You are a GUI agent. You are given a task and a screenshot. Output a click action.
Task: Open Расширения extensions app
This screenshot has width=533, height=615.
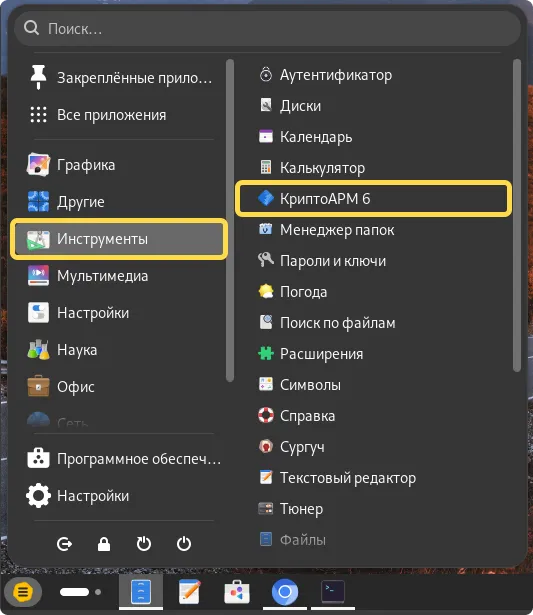click(373, 353)
